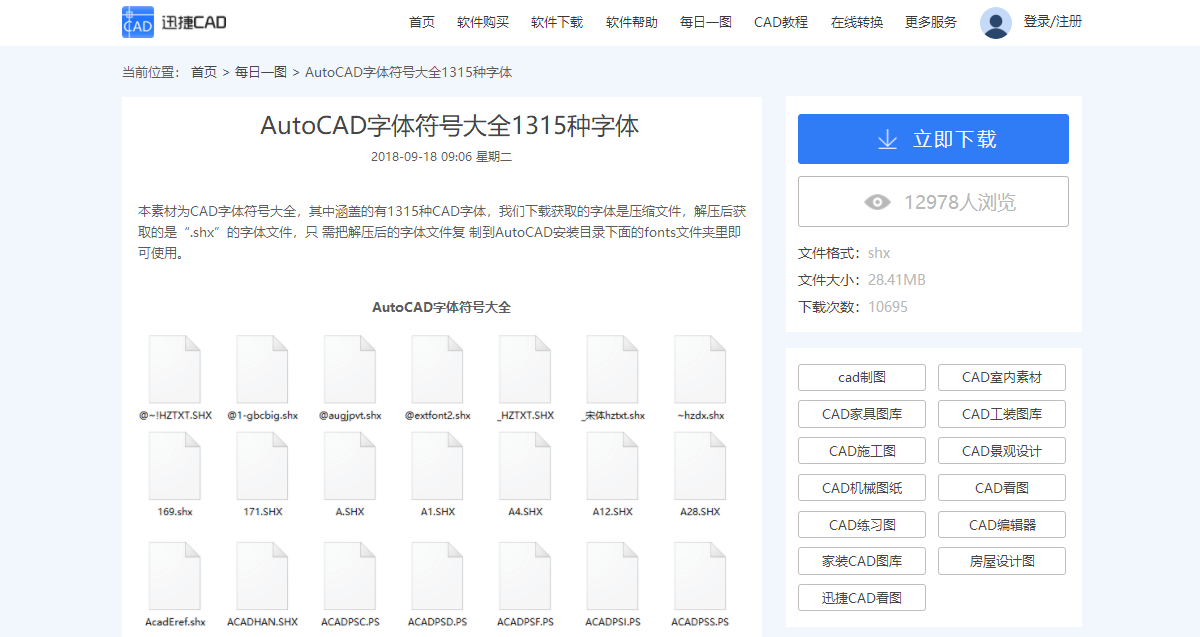Click the _HZTXT.SHX file icon
The width and height of the screenshot is (1200, 637).
(x=525, y=369)
